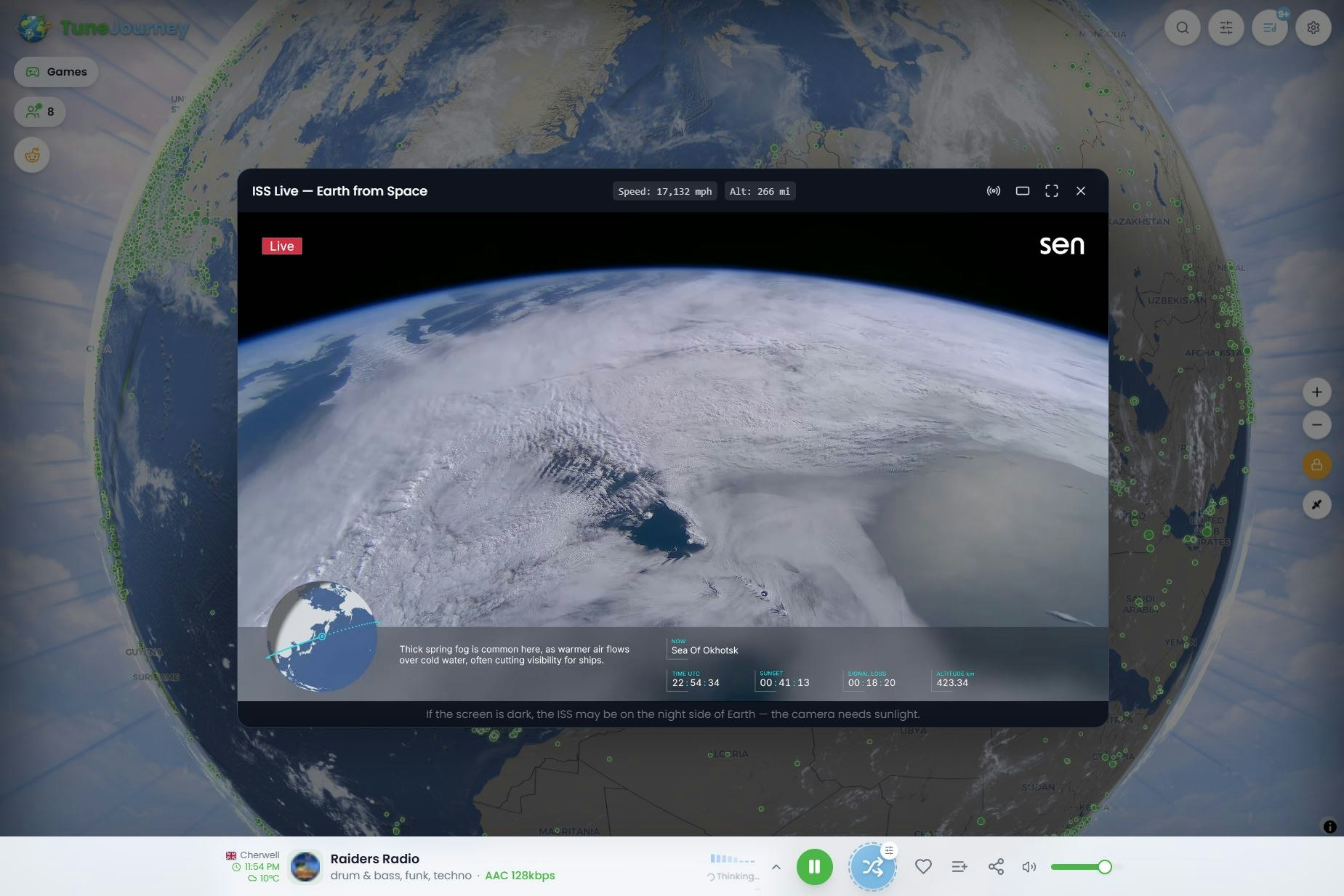Toggle shuffle random station button
The width and height of the screenshot is (1344, 896).
pyautogui.click(x=872, y=867)
